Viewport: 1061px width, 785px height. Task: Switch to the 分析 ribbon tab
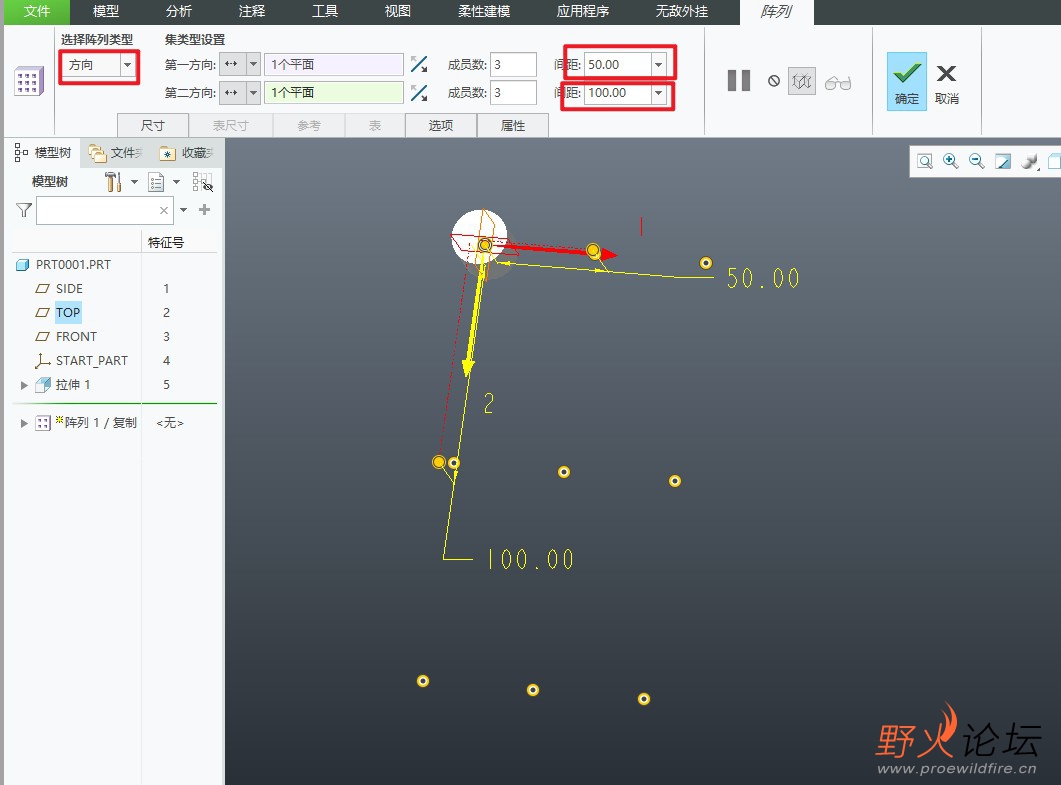179,12
